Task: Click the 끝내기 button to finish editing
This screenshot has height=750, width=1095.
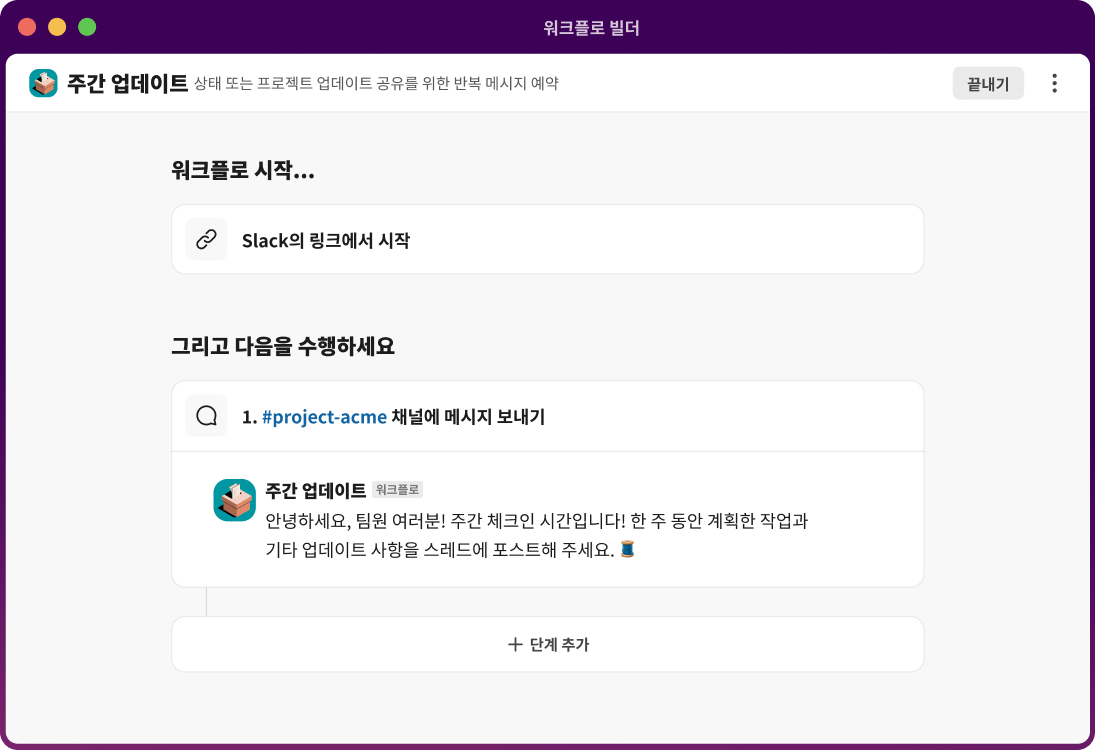Action: [x=987, y=83]
